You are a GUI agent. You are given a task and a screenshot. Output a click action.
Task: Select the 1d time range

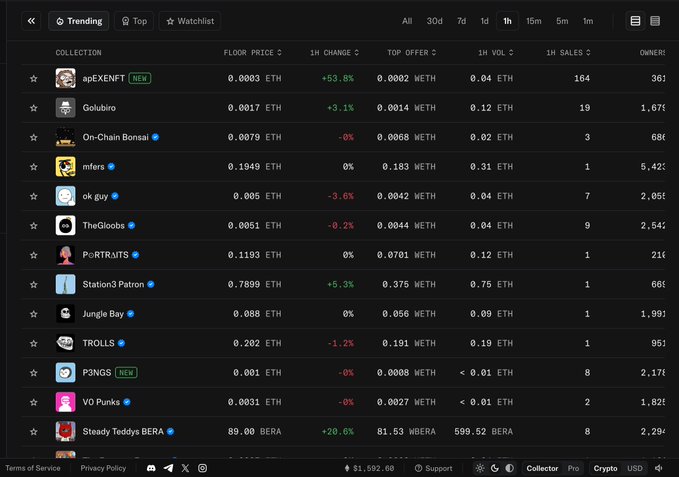[x=485, y=21]
